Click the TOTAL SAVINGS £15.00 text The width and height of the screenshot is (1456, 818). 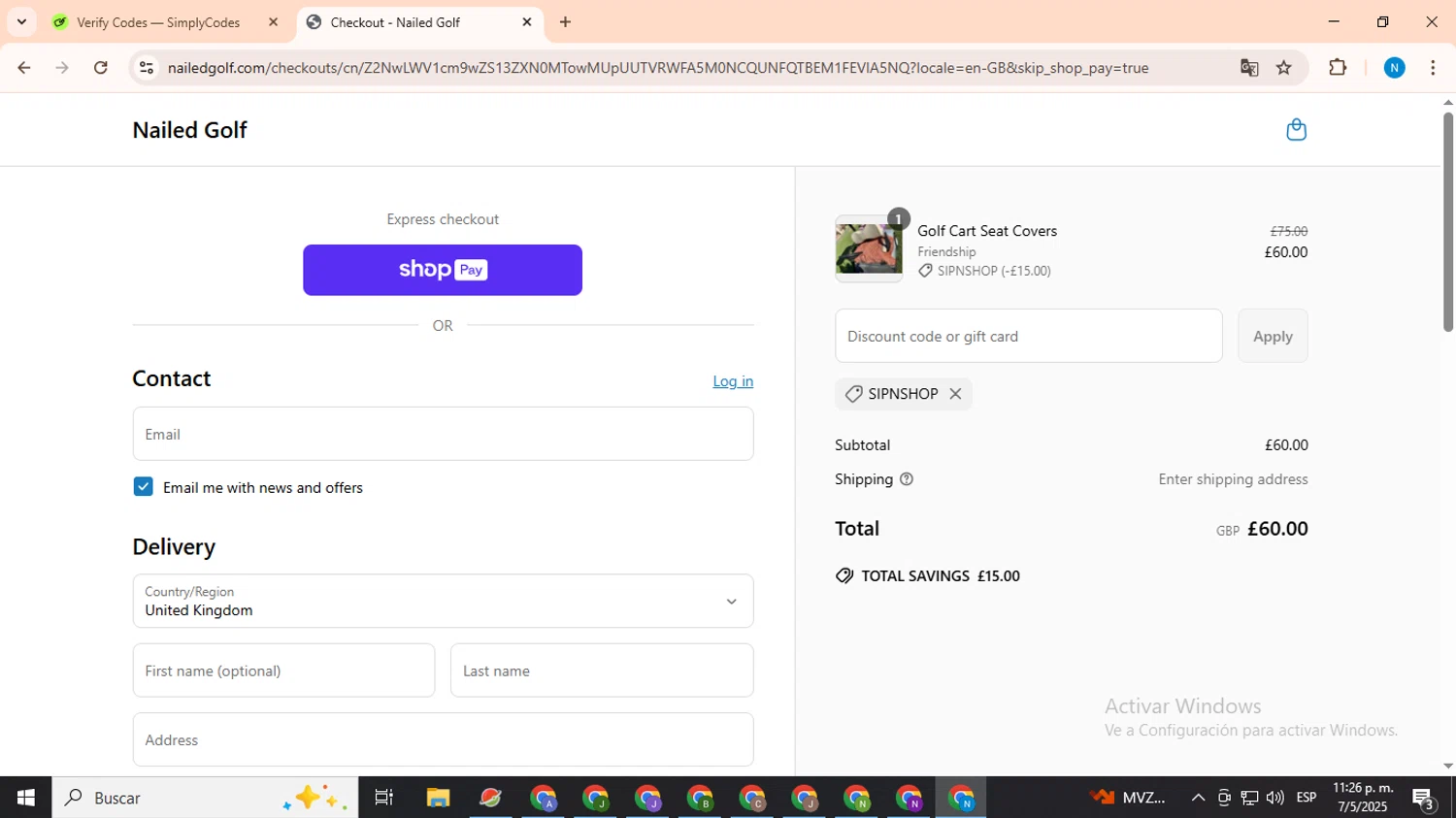pos(941,575)
